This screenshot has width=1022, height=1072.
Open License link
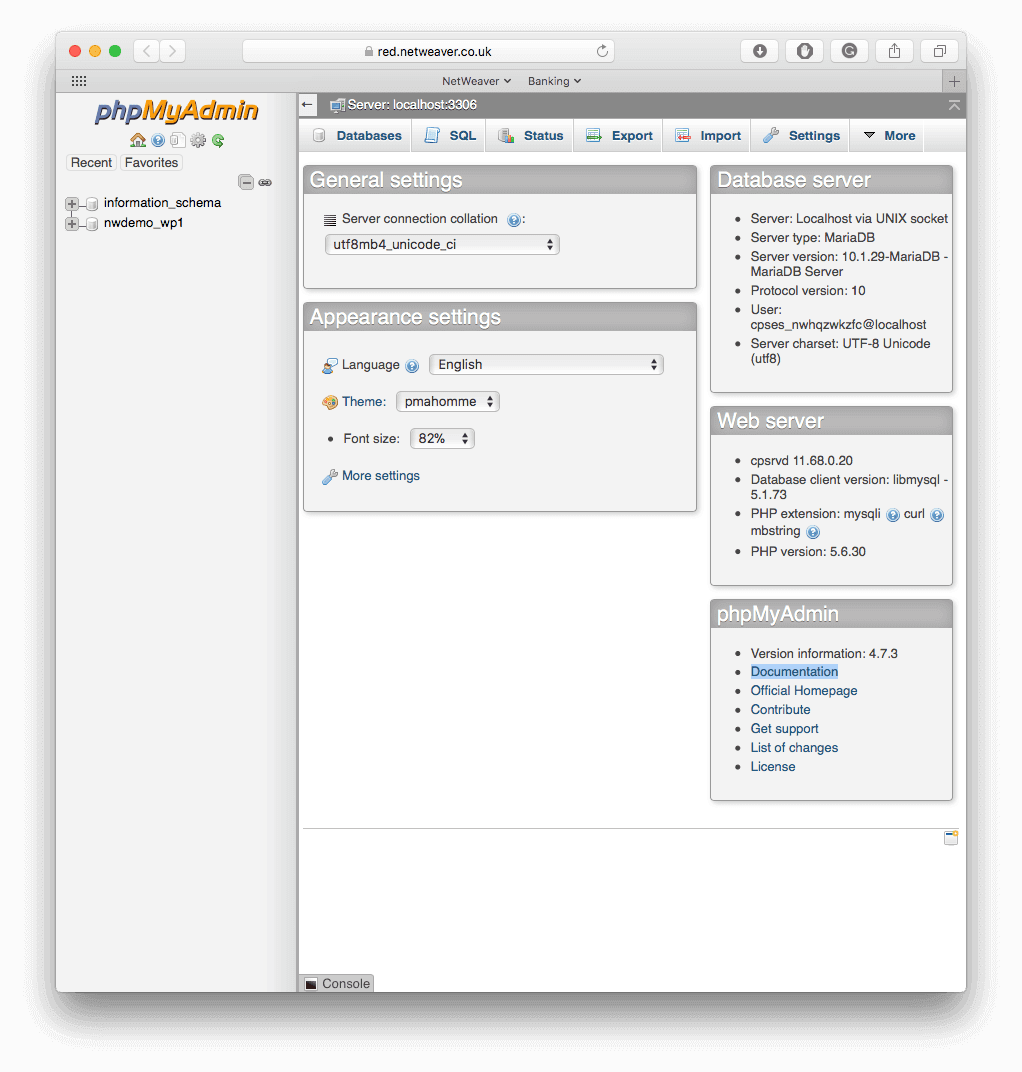(x=773, y=767)
